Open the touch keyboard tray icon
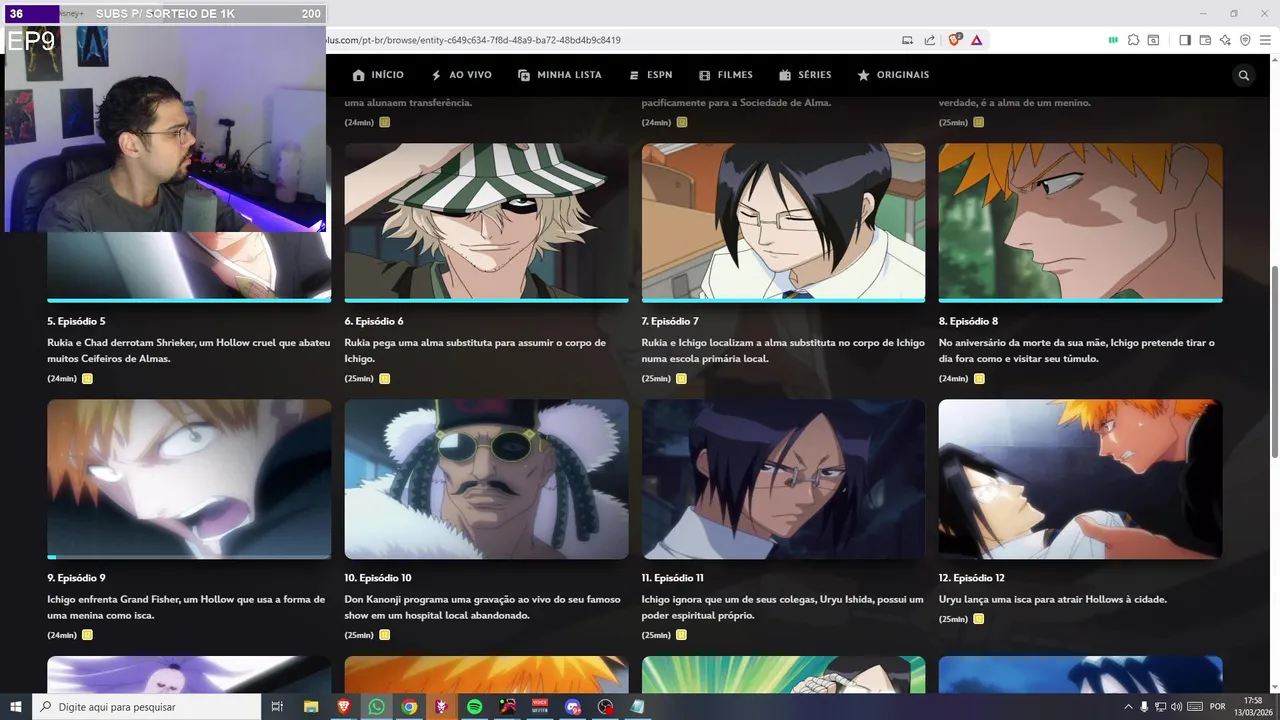The height and width of the screenshot is (720, 1280). tap(1195, 707)
